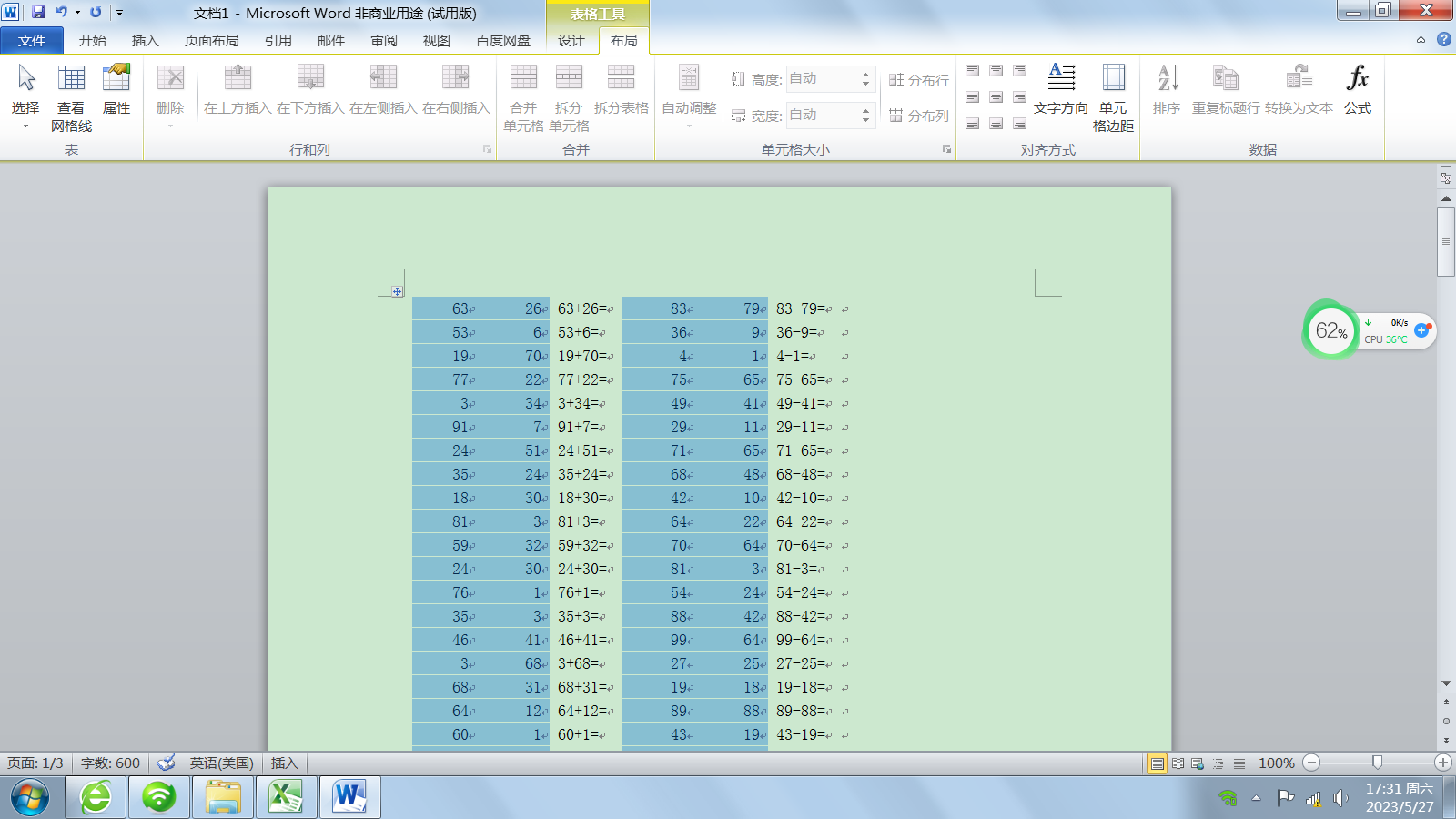Click the table move handle
The width and height of the screenshot is (1456, 819).
pyautogui.click(x=397, y=291)
